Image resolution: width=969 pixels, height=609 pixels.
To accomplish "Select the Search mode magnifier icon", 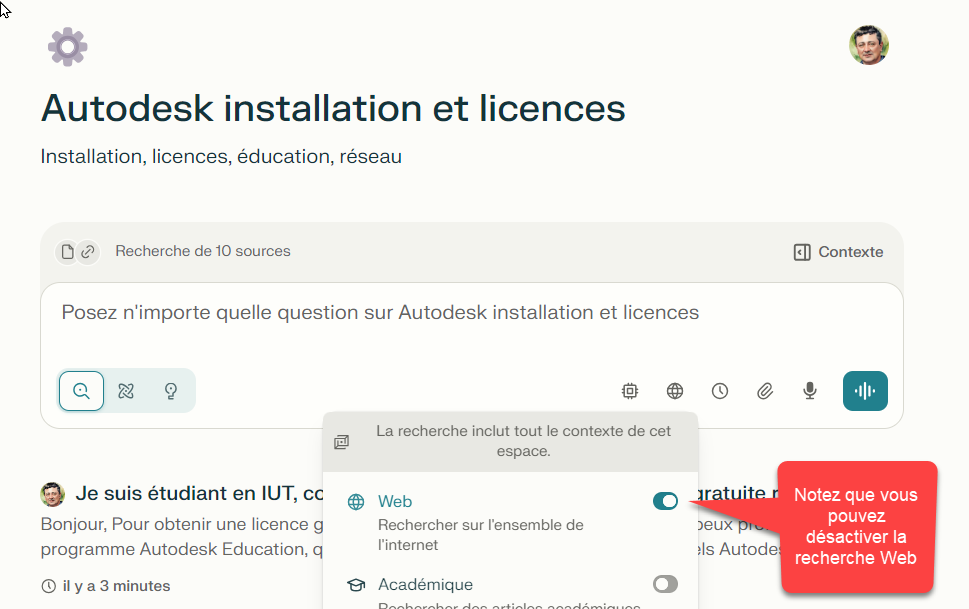I will click(x=82, y=391).
